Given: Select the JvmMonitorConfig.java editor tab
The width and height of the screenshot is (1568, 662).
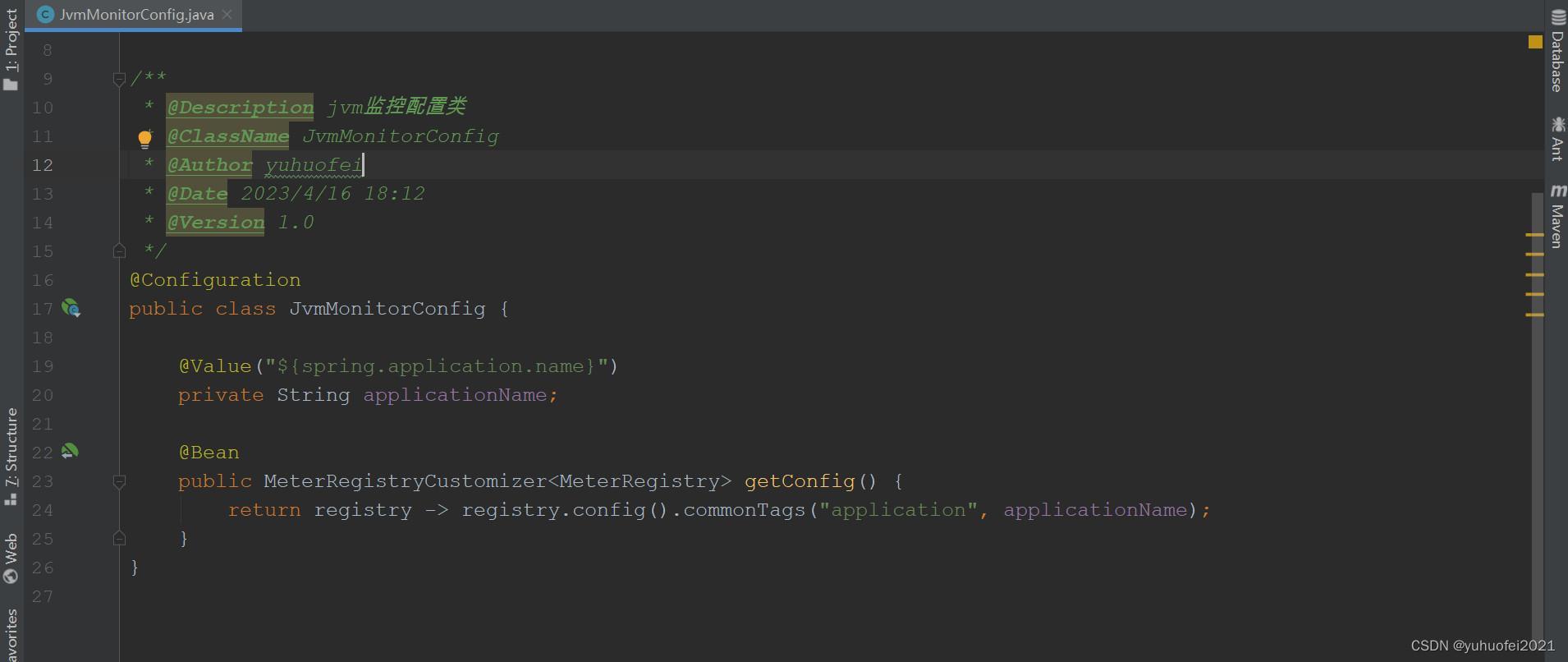Looking at the screenshot, I should 133,15.
